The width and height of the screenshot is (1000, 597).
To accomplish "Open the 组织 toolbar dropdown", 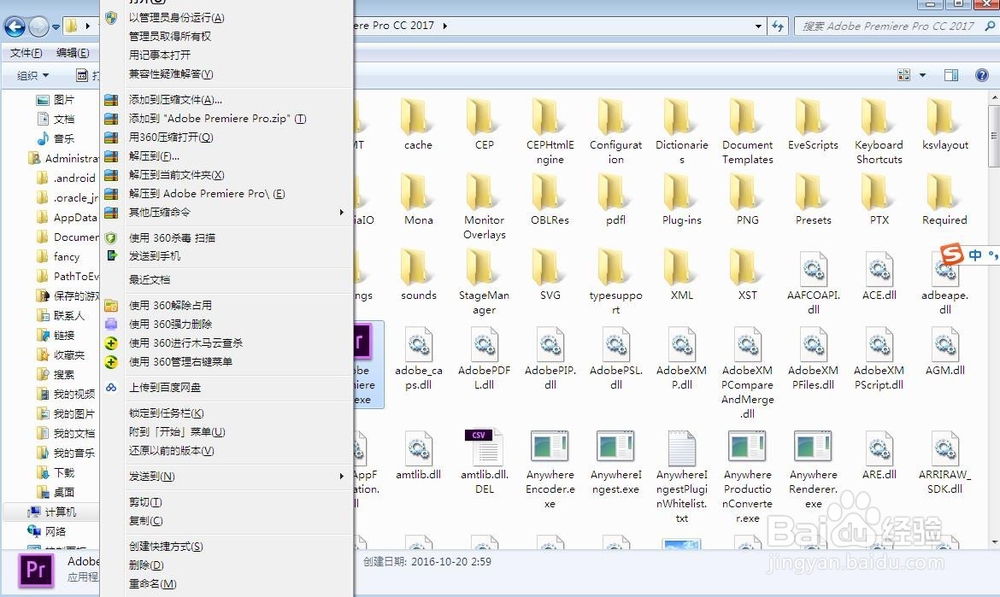I will tap(33, 75).
